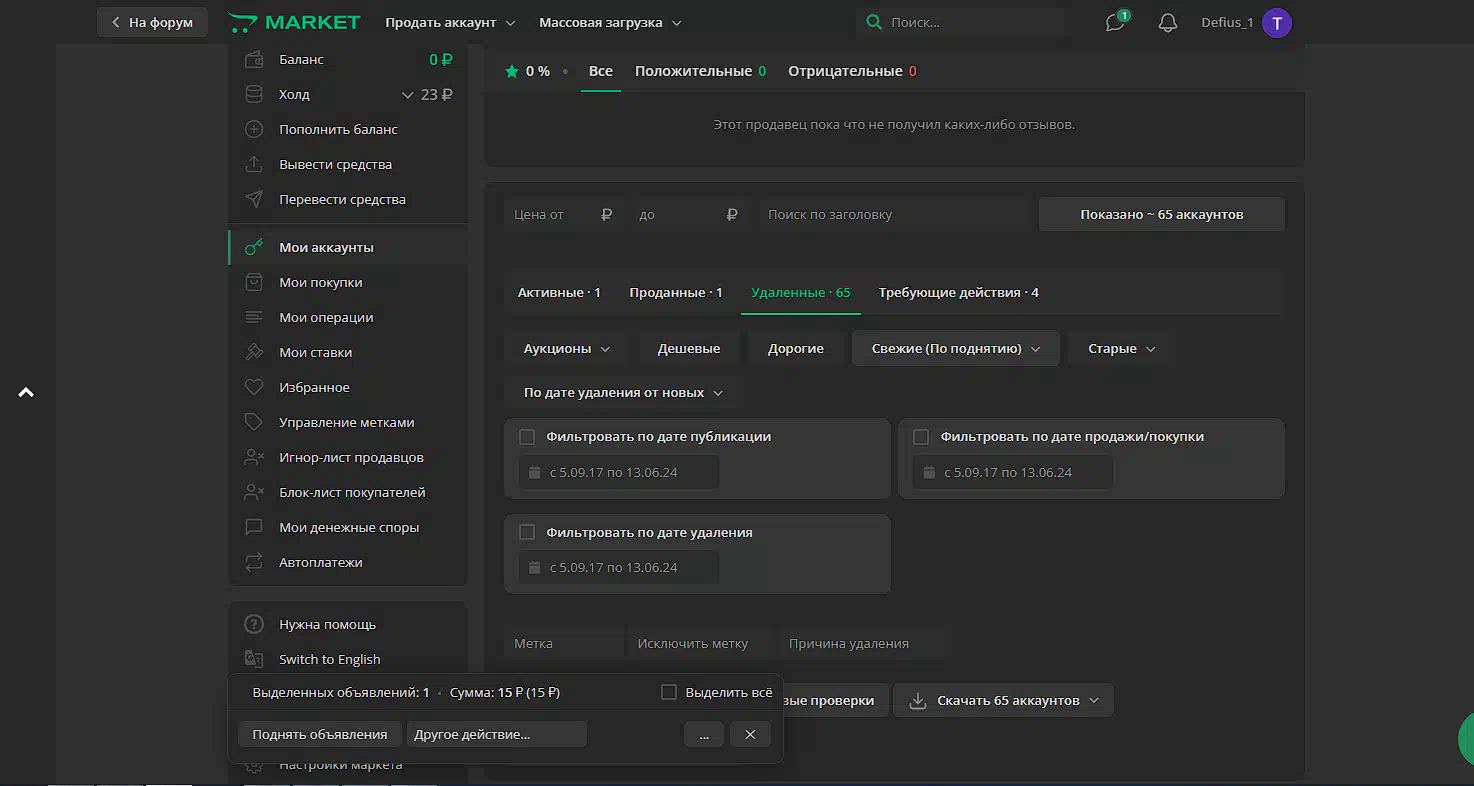1474x786 pixels.
Task: Click the upload icon for Вывести средства
Action: coord(254,164)
